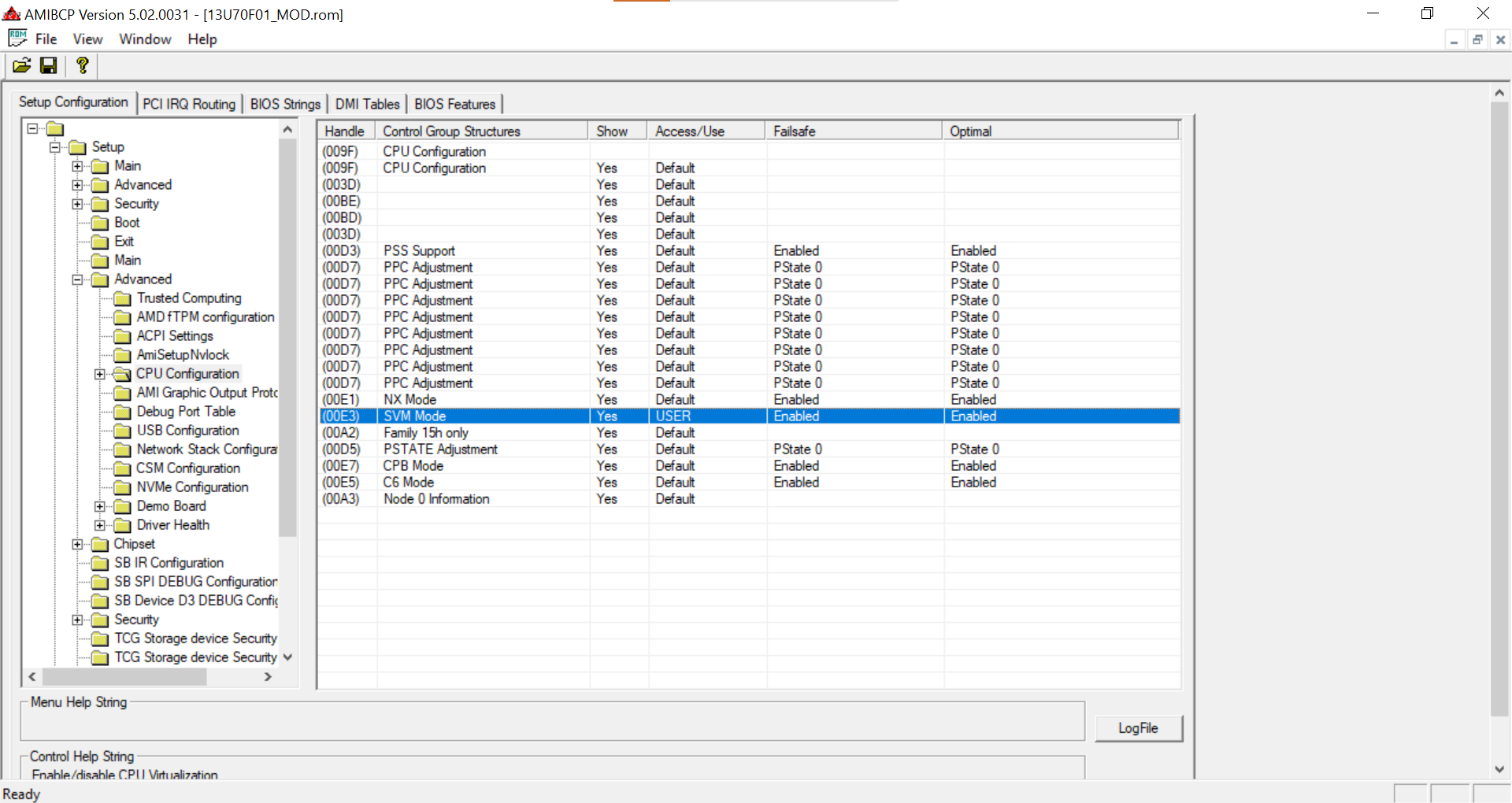The width and height of the screenshot is (1512, 803).
Task: Collapse the second Advanced tree node
Action: coord(77,279)
